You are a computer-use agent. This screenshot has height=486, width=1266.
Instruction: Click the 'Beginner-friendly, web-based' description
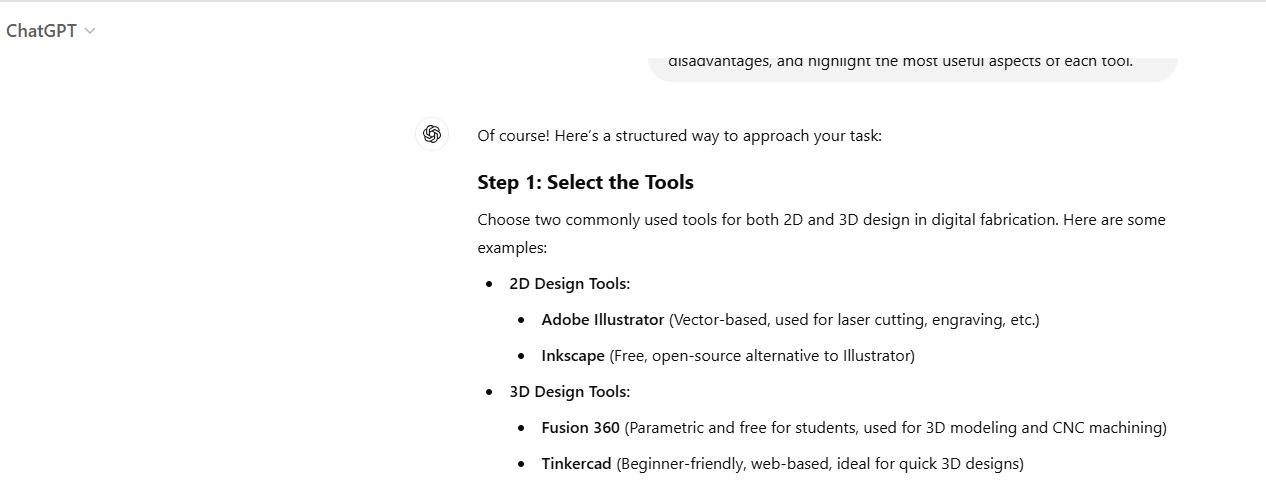coord(820,464)
